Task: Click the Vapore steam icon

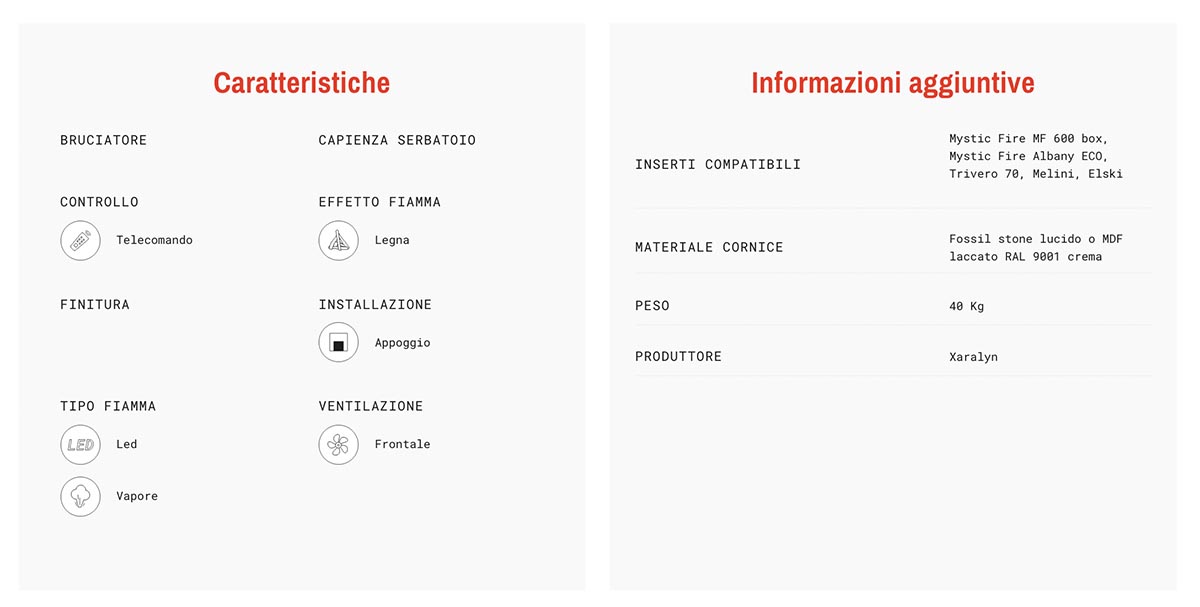Action: pos(80,497)
